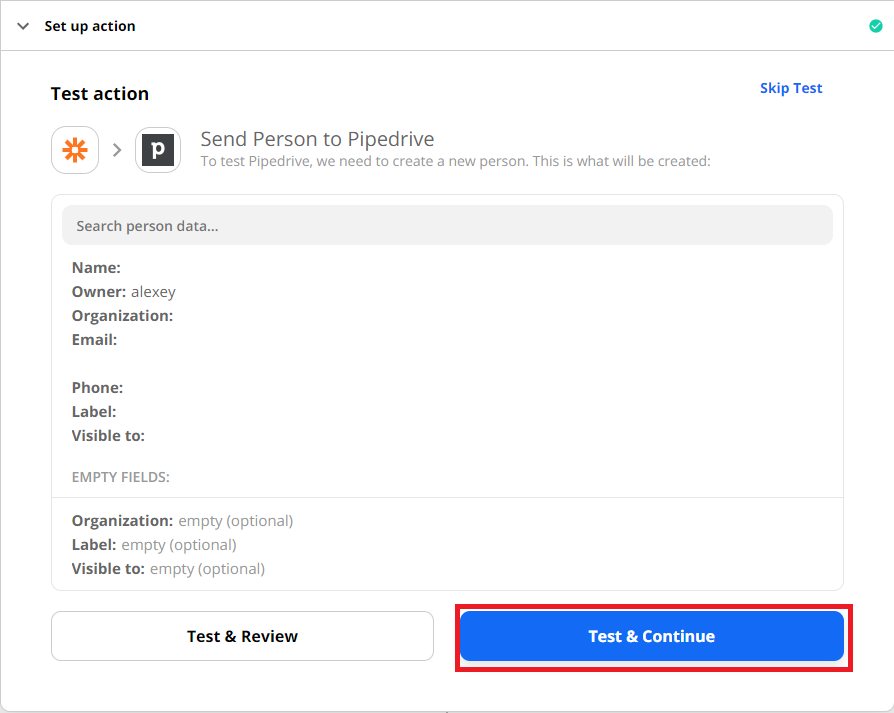The width and height of the screenshot is (894, 713).
Task: Click the Pipedrive app icon
Action: [158, 150]
